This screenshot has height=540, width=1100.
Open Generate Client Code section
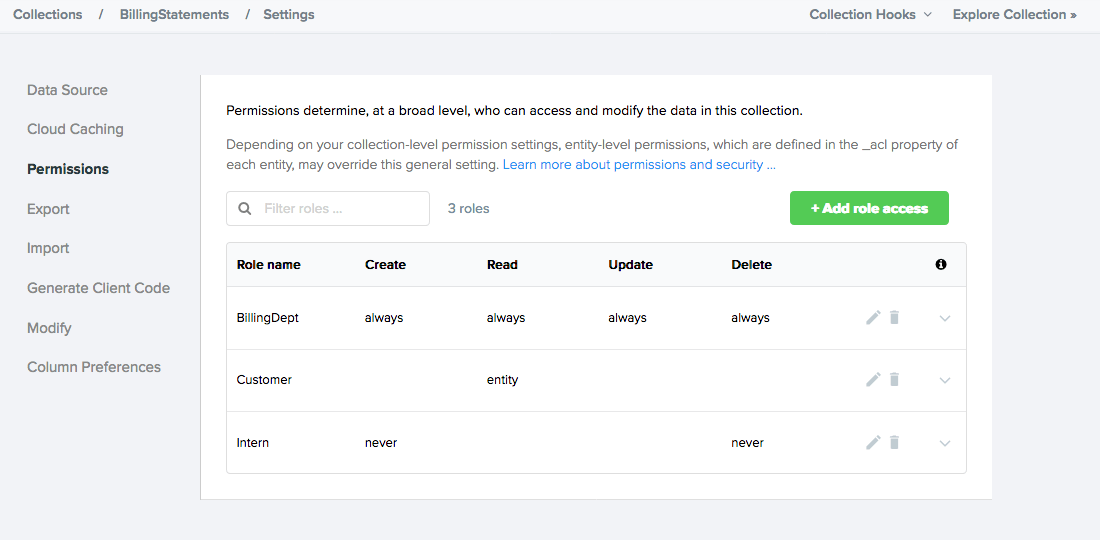(x=98, y=288)
